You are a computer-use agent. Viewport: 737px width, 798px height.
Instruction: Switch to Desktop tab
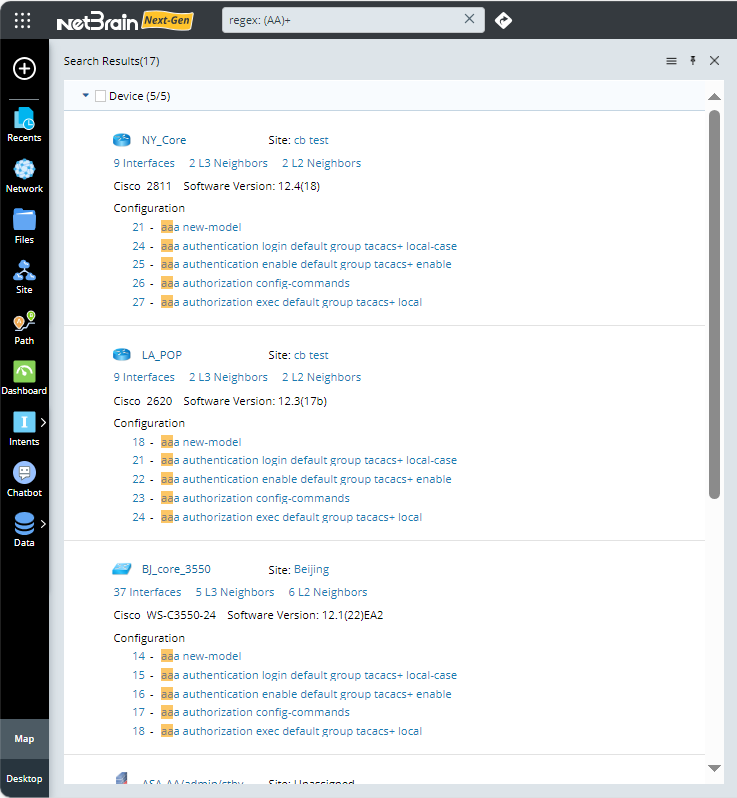[x=24, y=779]
